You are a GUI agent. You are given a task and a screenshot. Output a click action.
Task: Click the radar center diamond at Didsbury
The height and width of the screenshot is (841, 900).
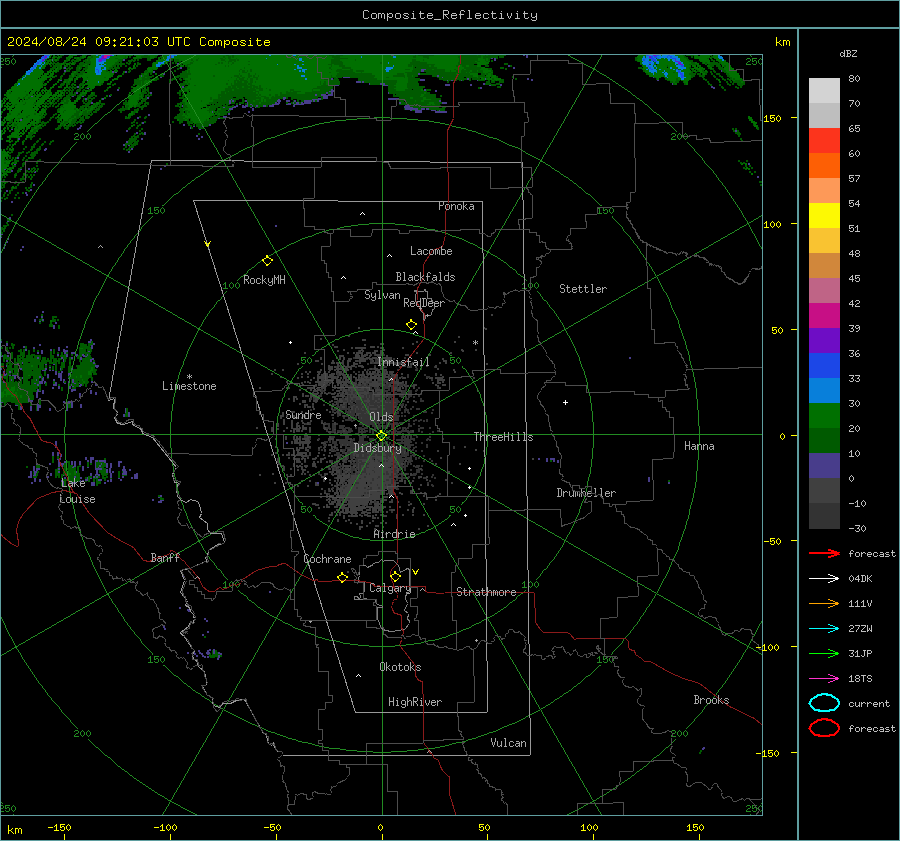(x=381, y=436)
